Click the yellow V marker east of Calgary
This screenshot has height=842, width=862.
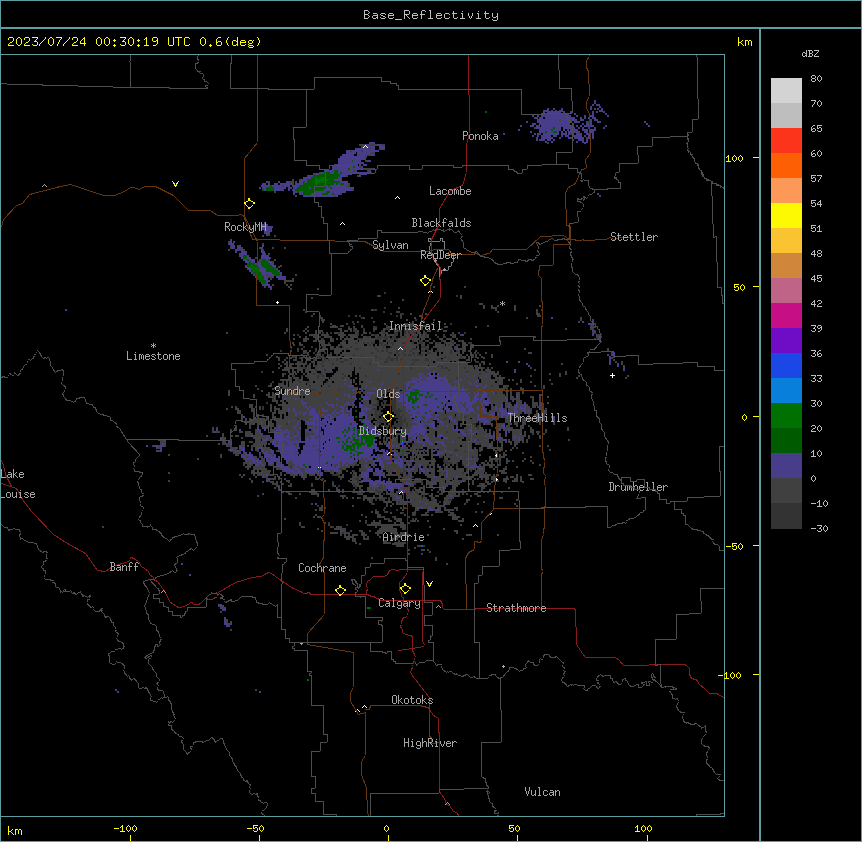[x=429, y=584]
